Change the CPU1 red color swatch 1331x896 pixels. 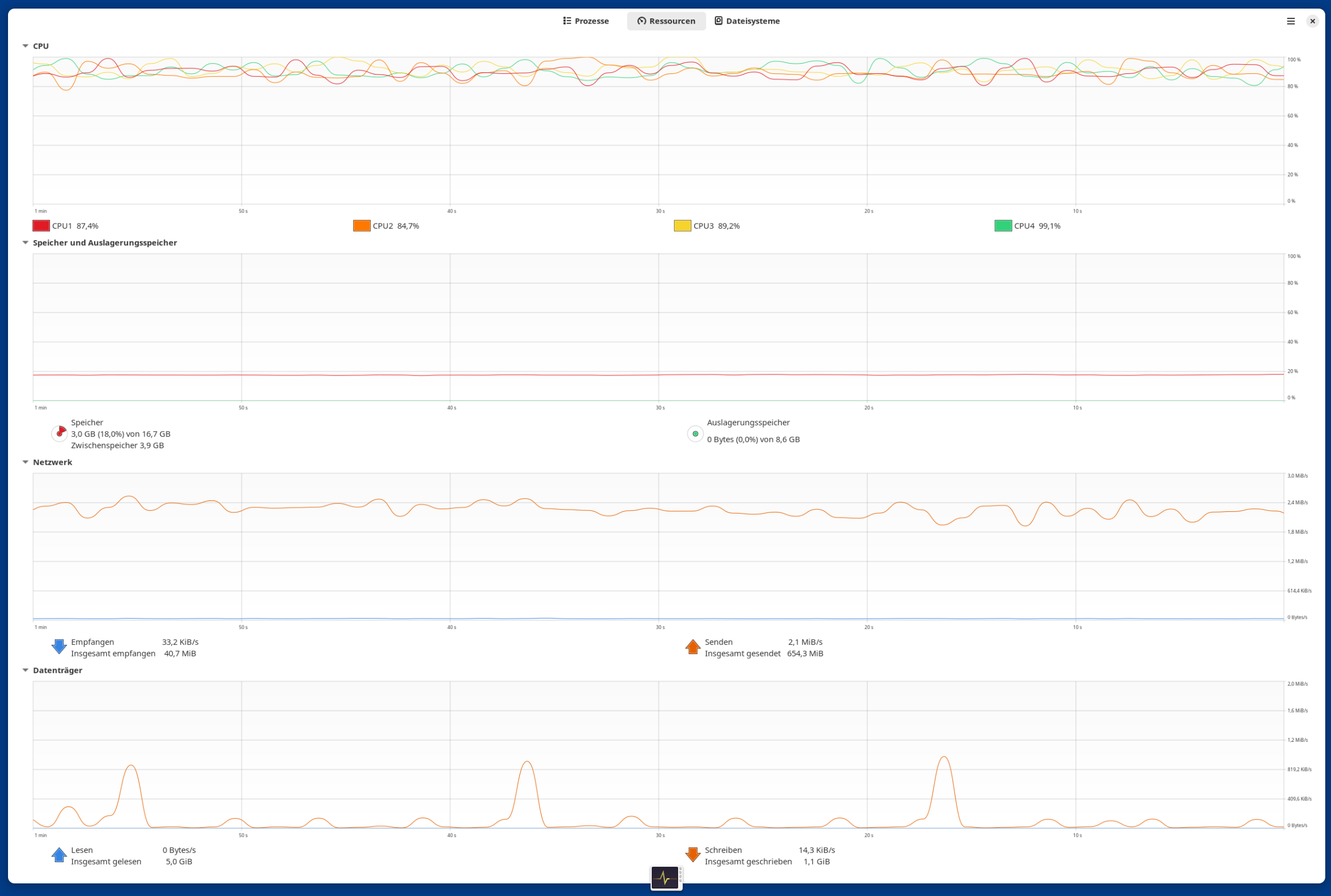pyautogui.click(x=41, y=226)
